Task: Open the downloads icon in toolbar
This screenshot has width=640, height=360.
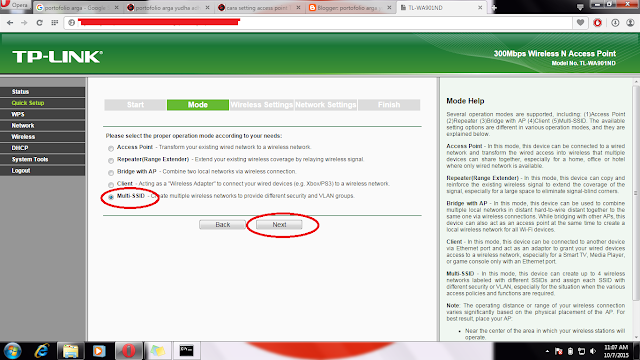Action: pyautogui.click(x=615, y=23)
